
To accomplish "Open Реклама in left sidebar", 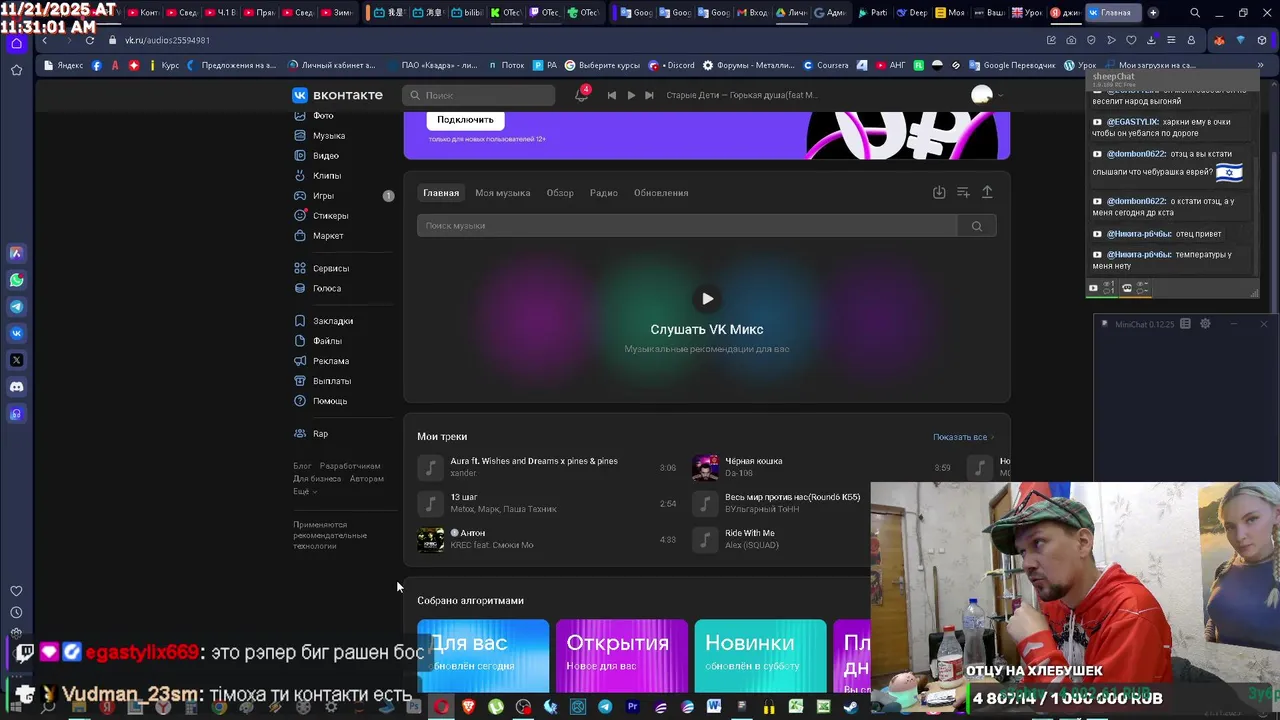I will click(330, 361).
